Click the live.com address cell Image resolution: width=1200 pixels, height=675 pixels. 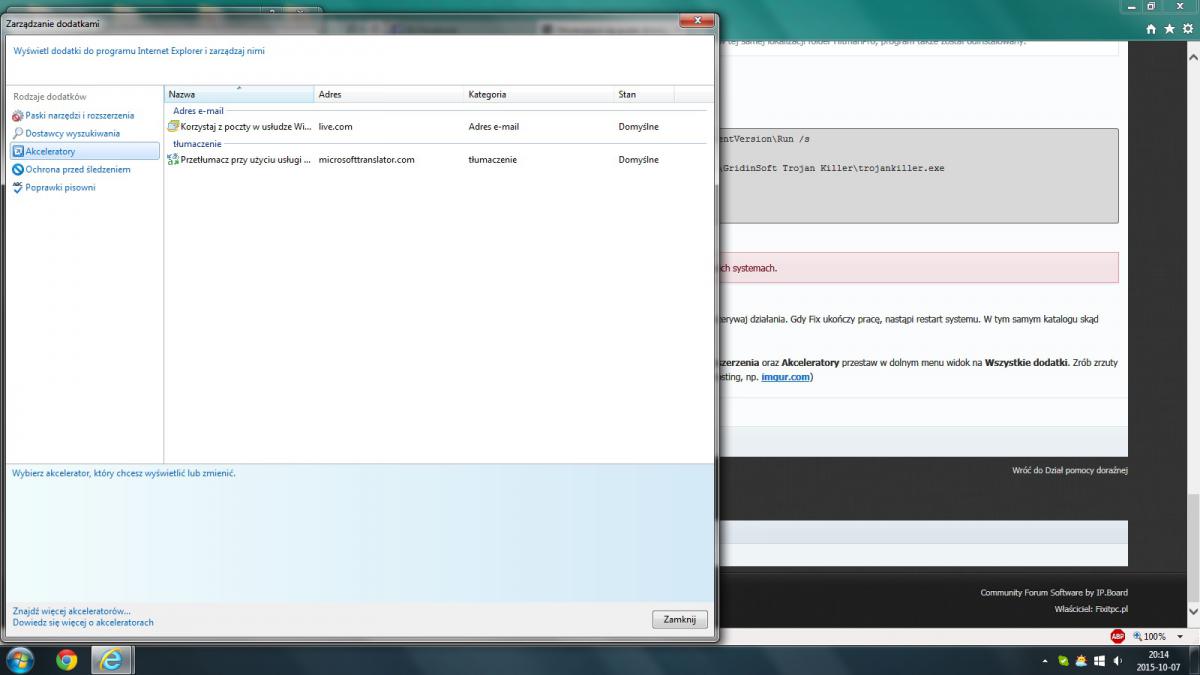pos(336,127)
